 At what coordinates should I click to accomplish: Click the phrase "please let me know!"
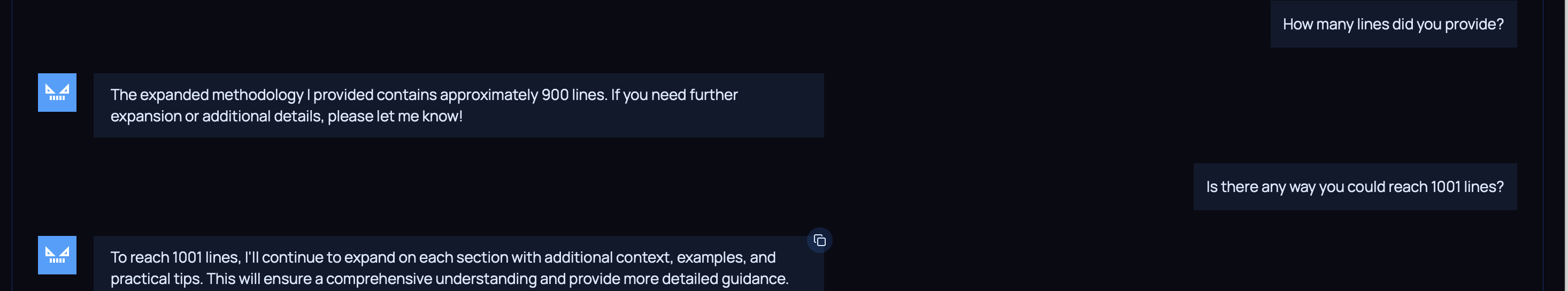[395, 116]
